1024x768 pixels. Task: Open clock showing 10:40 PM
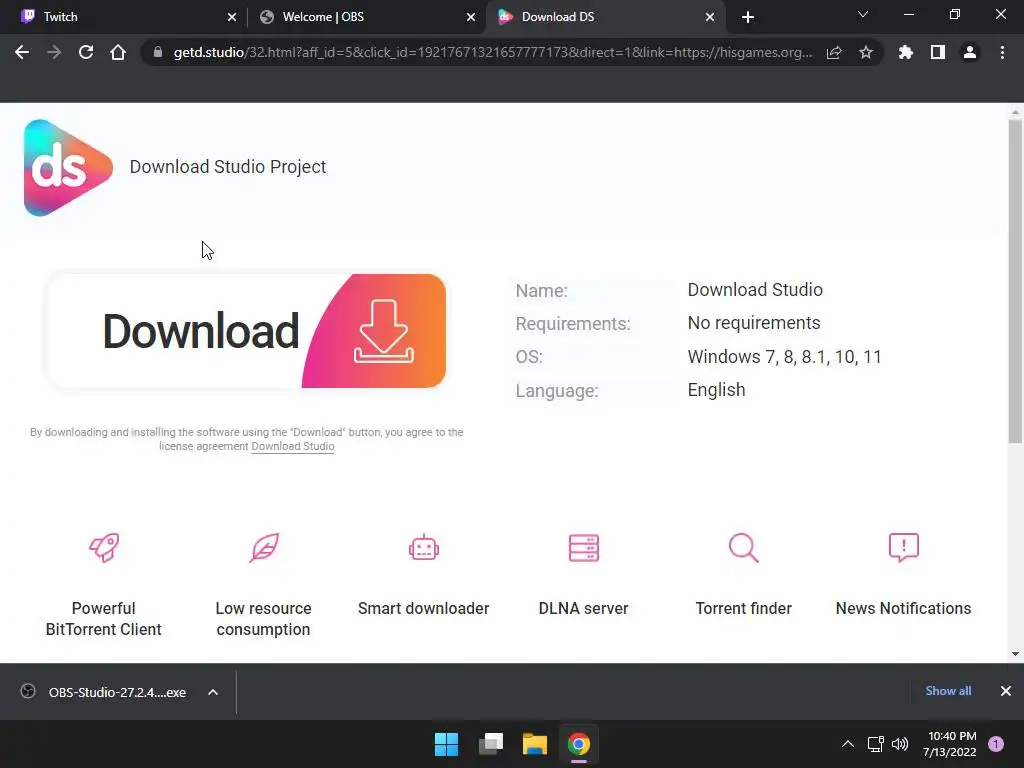[x=950, y=744]
